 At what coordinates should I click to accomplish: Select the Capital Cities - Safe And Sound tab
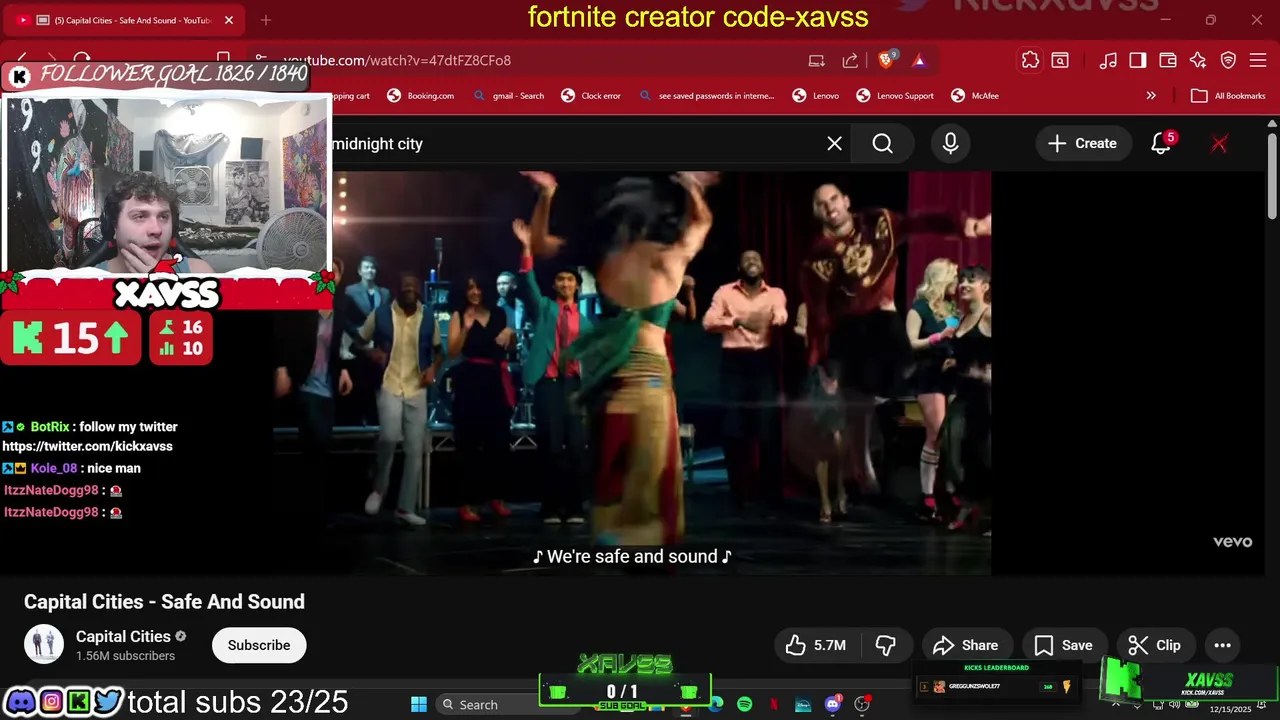point(125,20)
